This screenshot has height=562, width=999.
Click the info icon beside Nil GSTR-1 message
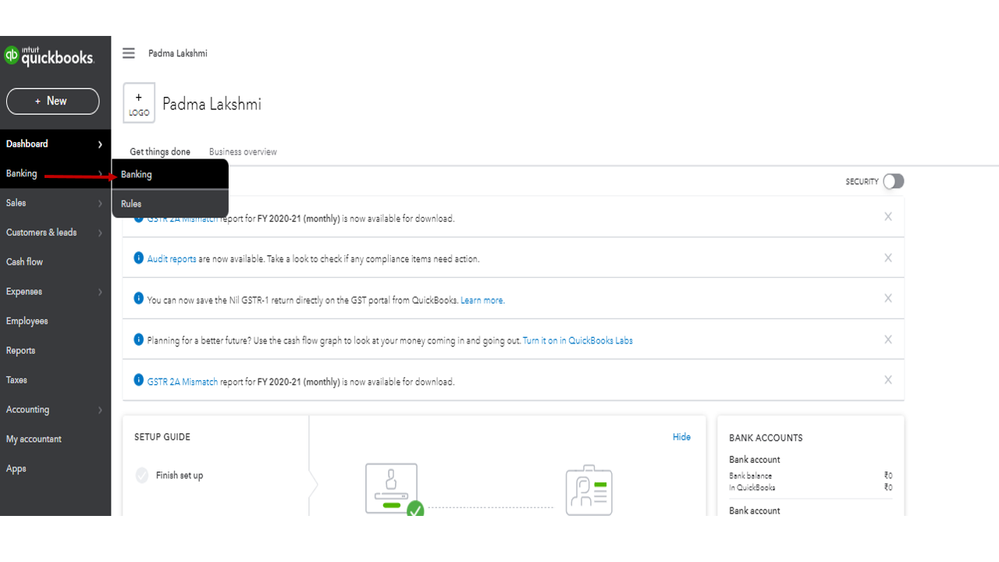coord(138,299)
